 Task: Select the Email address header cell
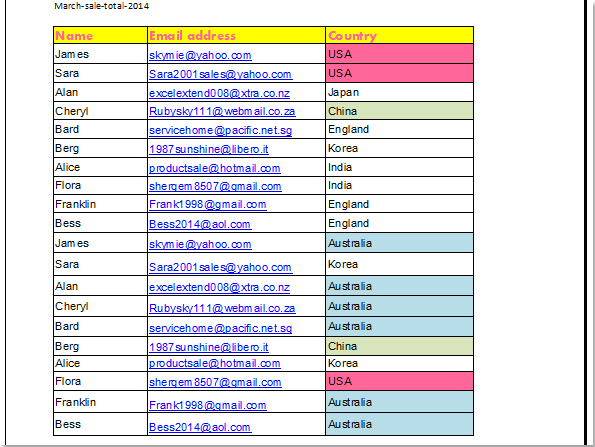(236, 35)
